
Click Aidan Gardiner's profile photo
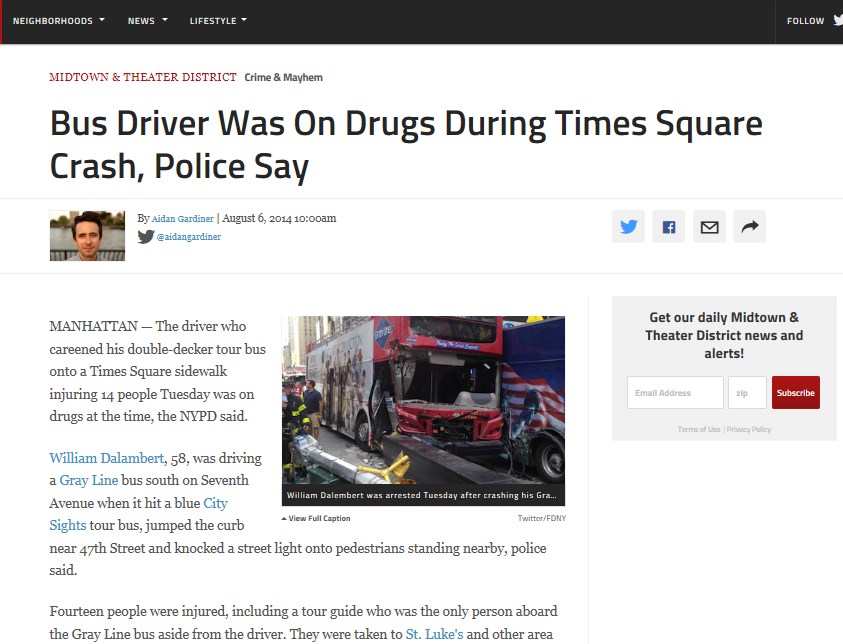coord(87,236)
